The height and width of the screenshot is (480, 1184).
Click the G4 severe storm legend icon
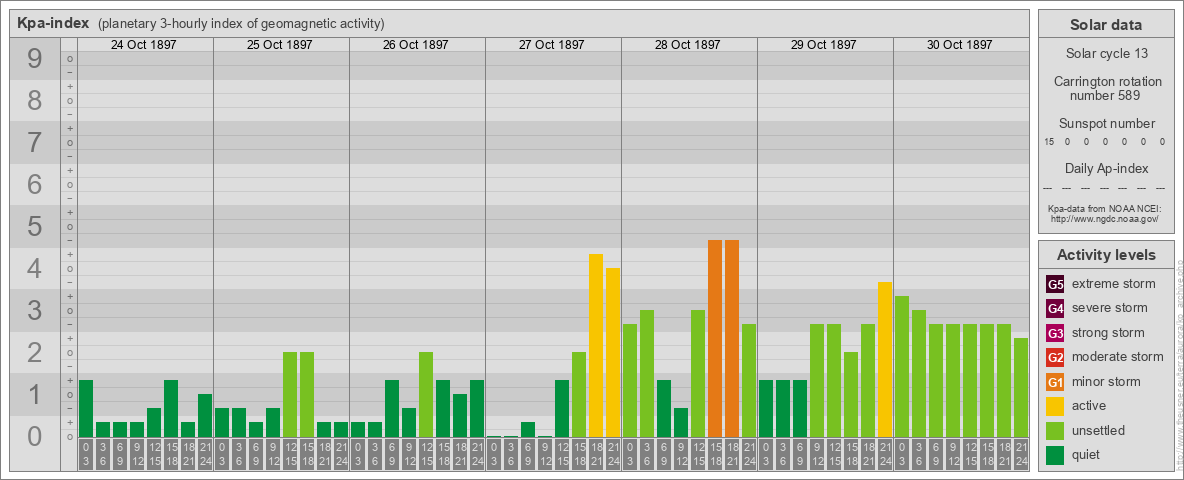click(1055, 309)
